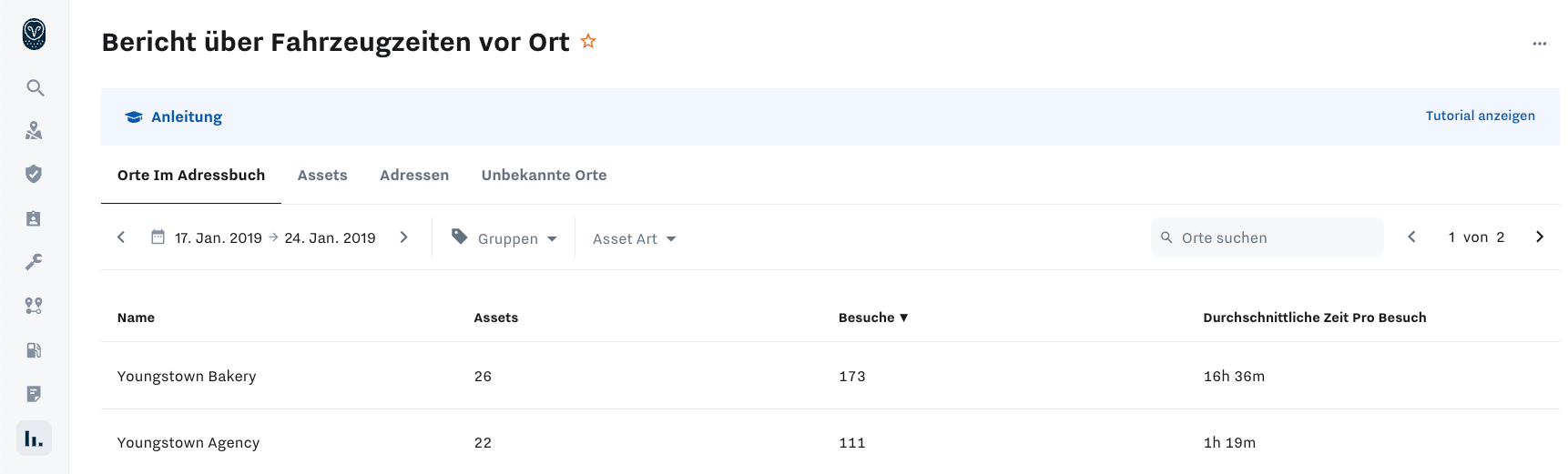
Task: Click the Orte suchen search field
Action: click(x=1267, y=237)
